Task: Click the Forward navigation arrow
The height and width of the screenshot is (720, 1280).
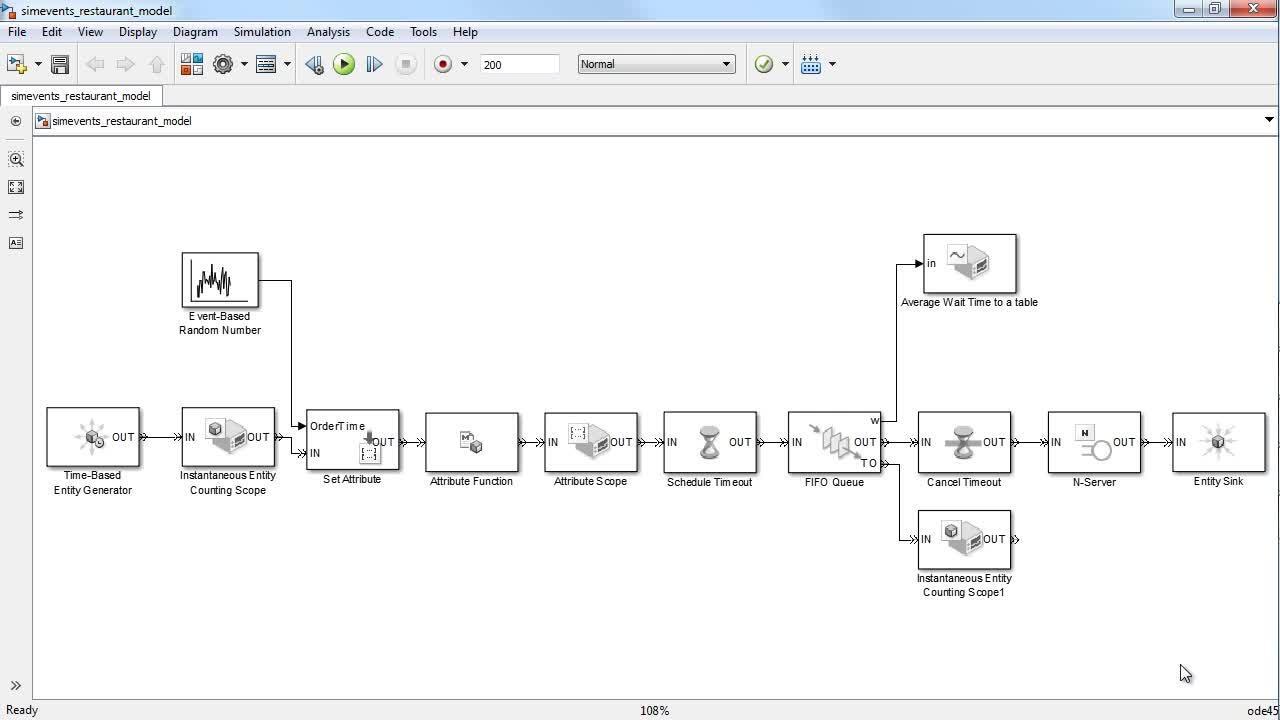Action: coord(126,64)
